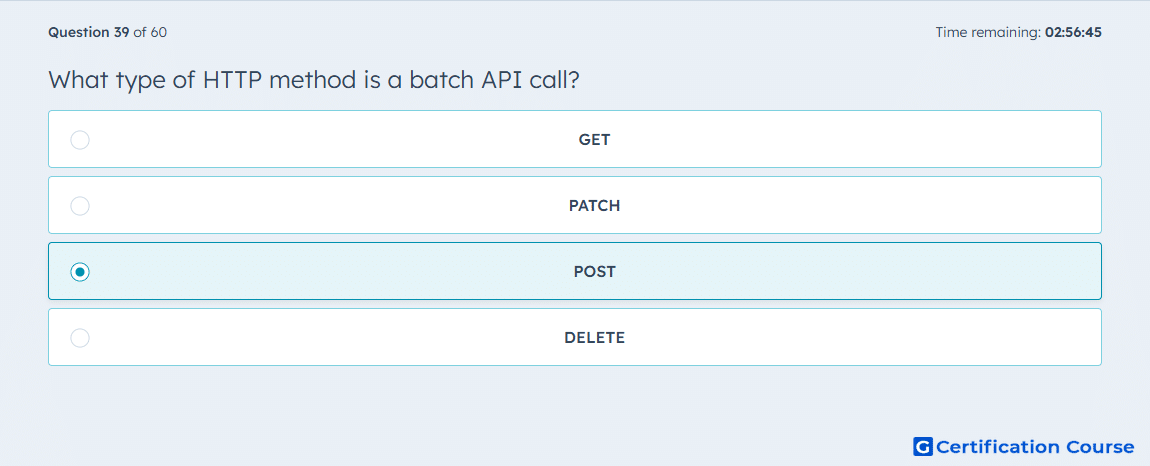The width and height of the screenshot is (1150, 466).
Task: Click the Time remaining label
Action: point(989,32)
